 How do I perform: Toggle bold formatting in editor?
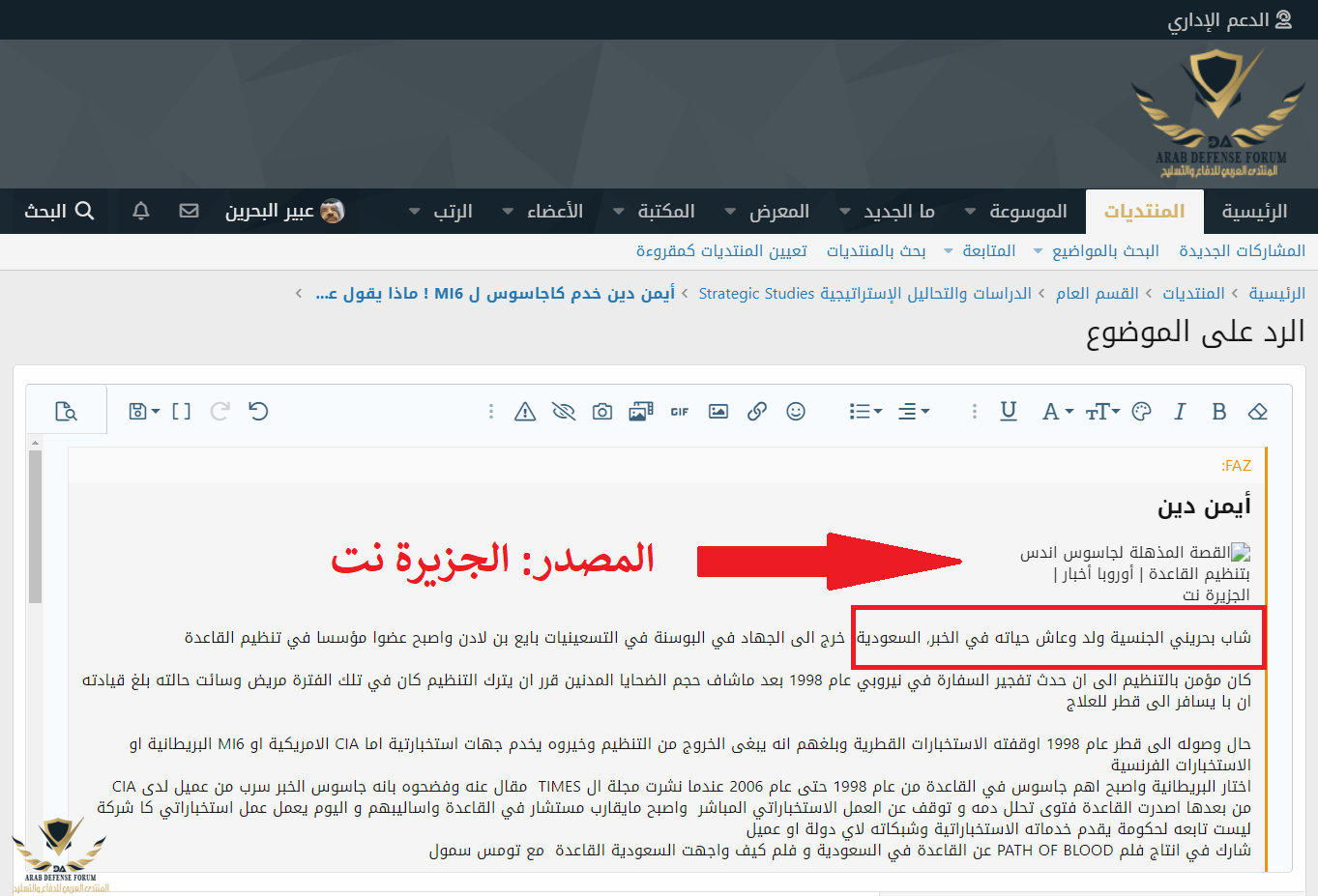1218,412
